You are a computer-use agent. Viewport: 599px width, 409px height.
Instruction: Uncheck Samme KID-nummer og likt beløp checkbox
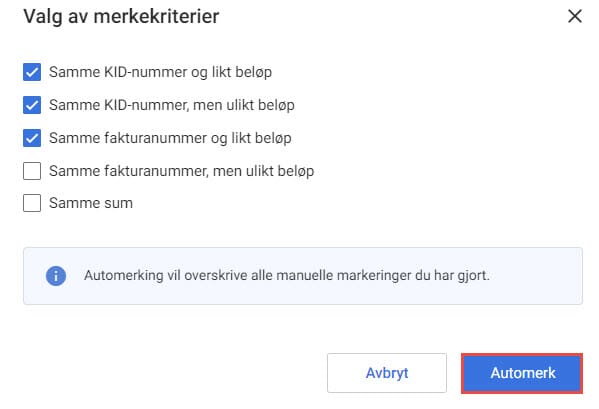(32, 72)
